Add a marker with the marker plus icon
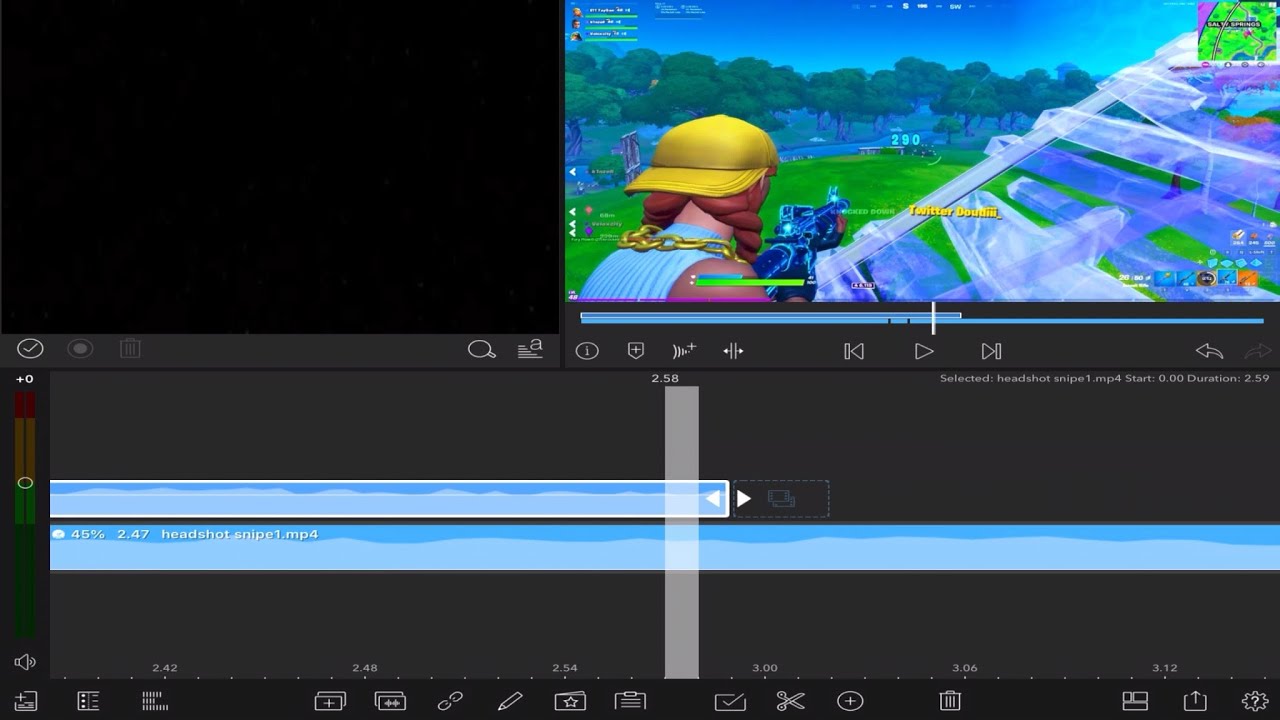The width and height of the screenshot is (1280, 720). pyautogui.click(x=636, y=350)
